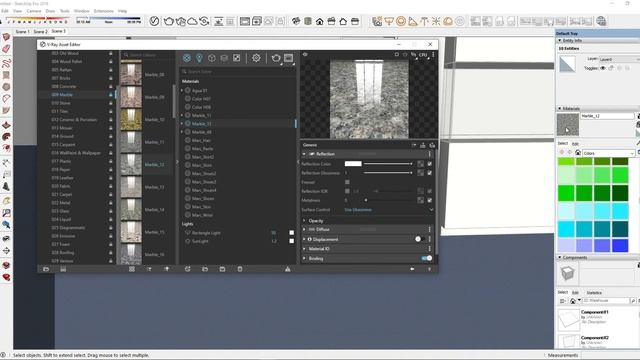
Task: Select the Omni Light star icon
Action: pos(436,21)
